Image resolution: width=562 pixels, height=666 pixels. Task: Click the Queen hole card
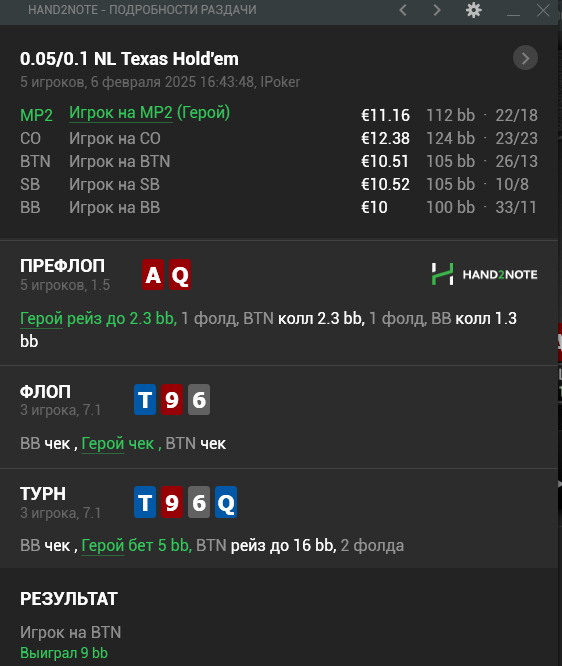(180, 275)
